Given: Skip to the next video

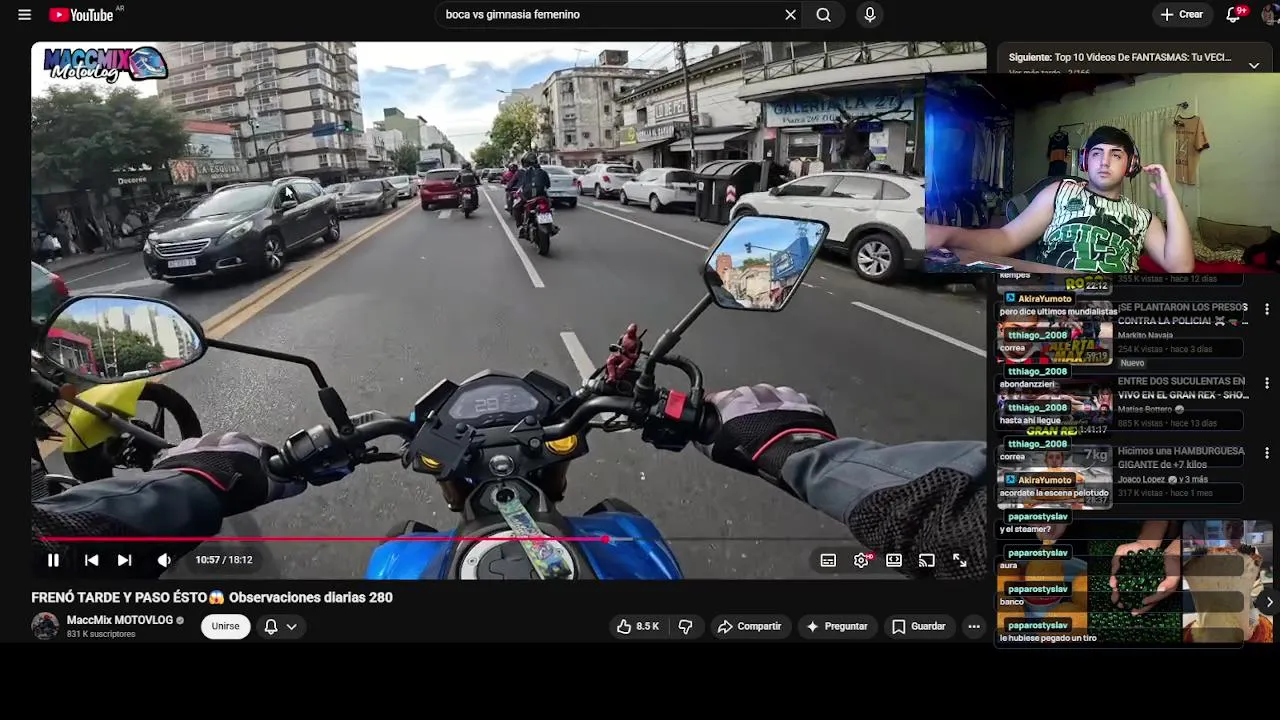Looking at the screenshot, I should tap(124, 560).
